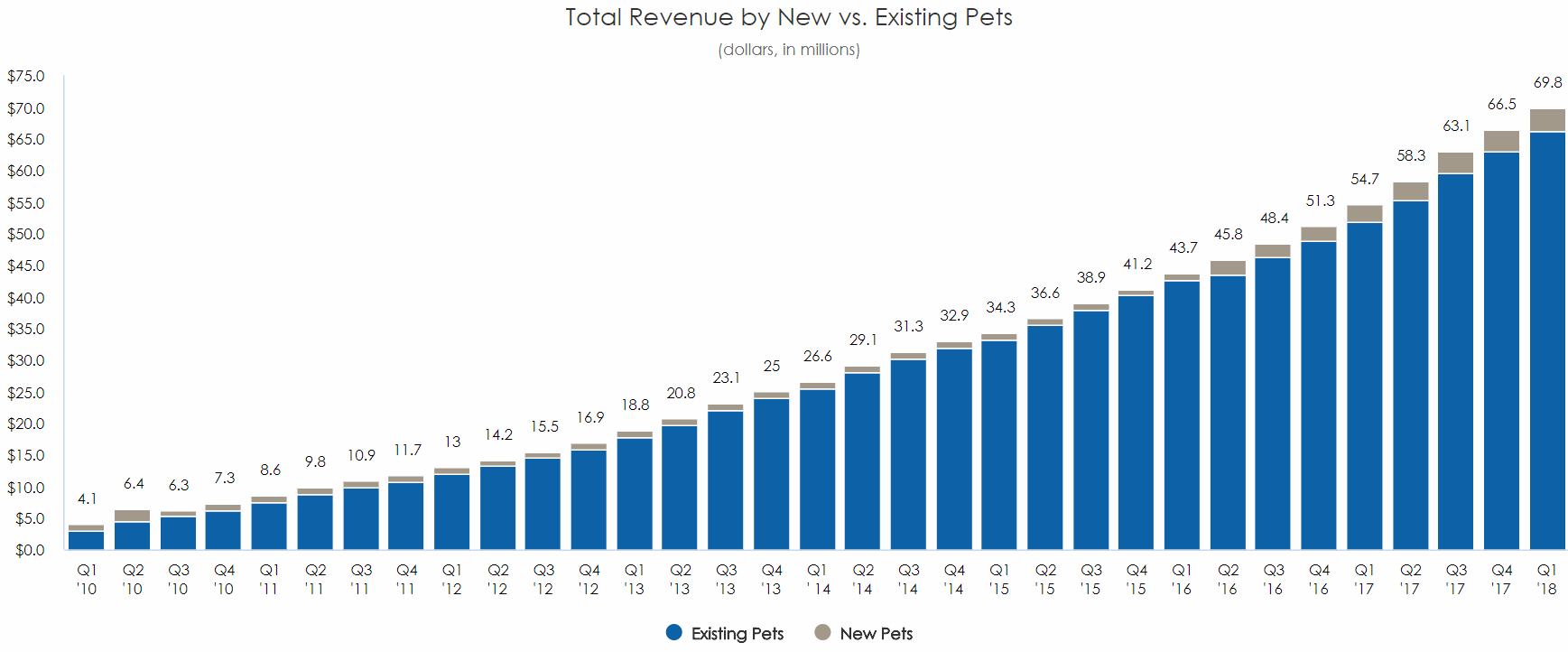Click the Existing Pets blue legend marker
The width and height of the screenshot is (1568, 652).
pyautogui.click(x=673, y=632)
